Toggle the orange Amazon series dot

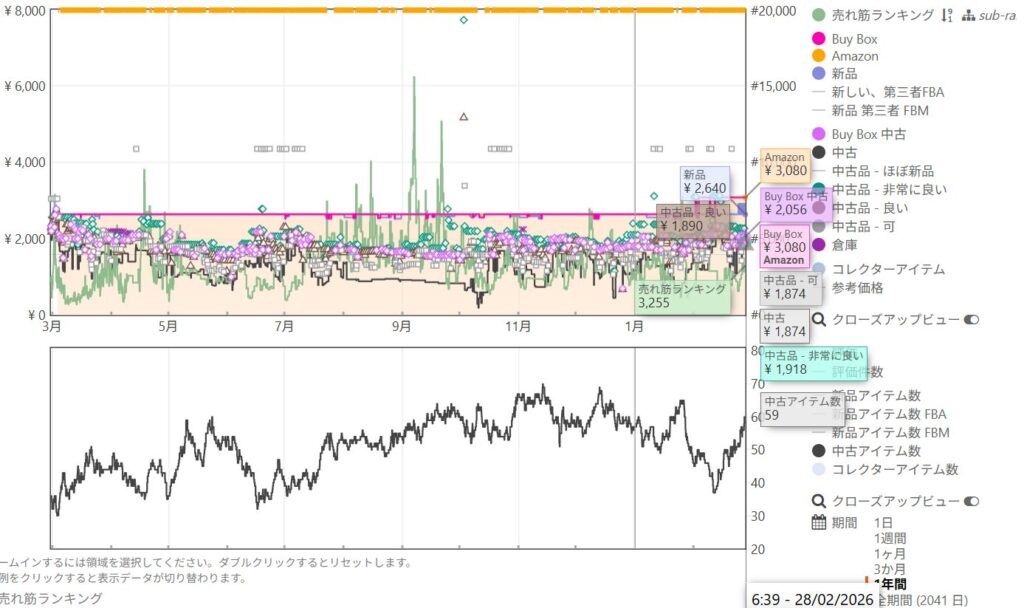(x=819, y=56)
